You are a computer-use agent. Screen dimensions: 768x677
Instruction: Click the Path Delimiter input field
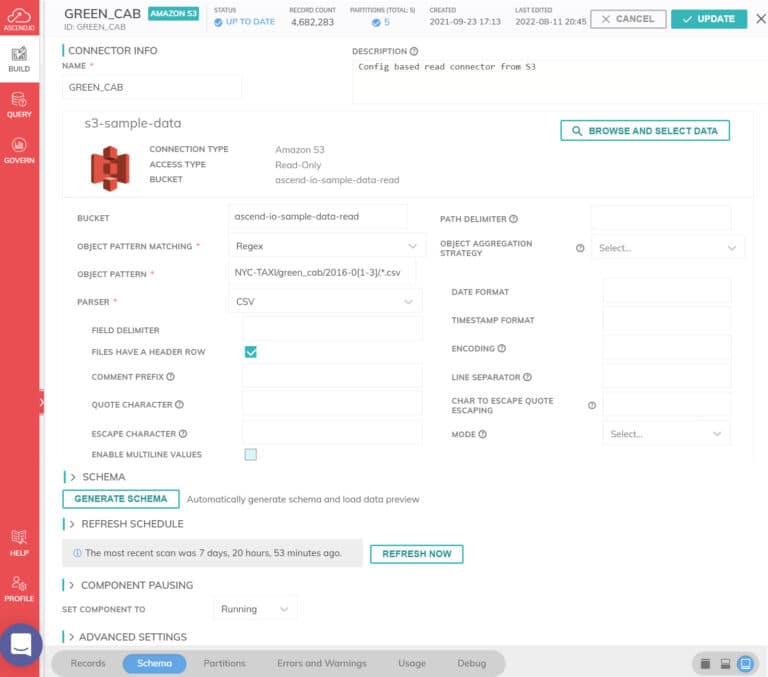[x=661, y=218]
